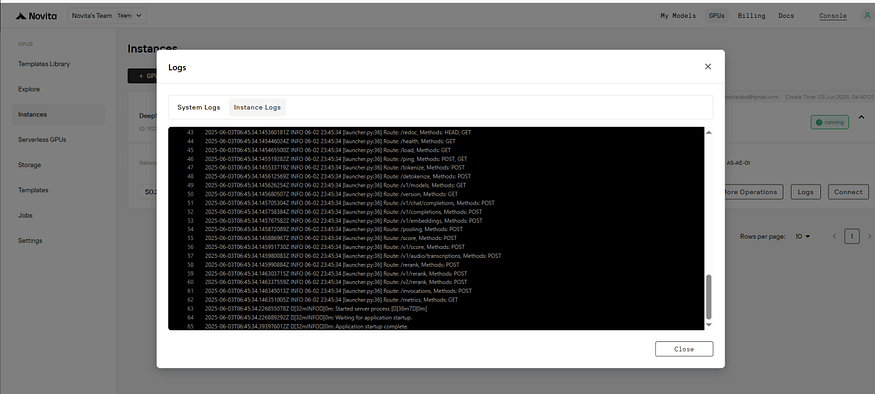The height and width of the screenshot is (394, 875).
Task: Click log line 65 Application startup complete
Action: 307,326
